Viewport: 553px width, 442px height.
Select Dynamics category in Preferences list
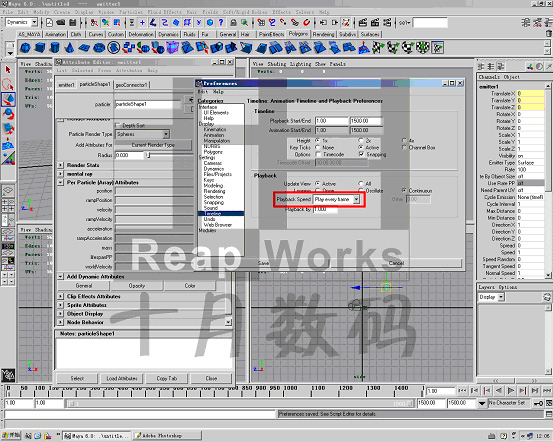pyautogui.click(x=213, y=169)
